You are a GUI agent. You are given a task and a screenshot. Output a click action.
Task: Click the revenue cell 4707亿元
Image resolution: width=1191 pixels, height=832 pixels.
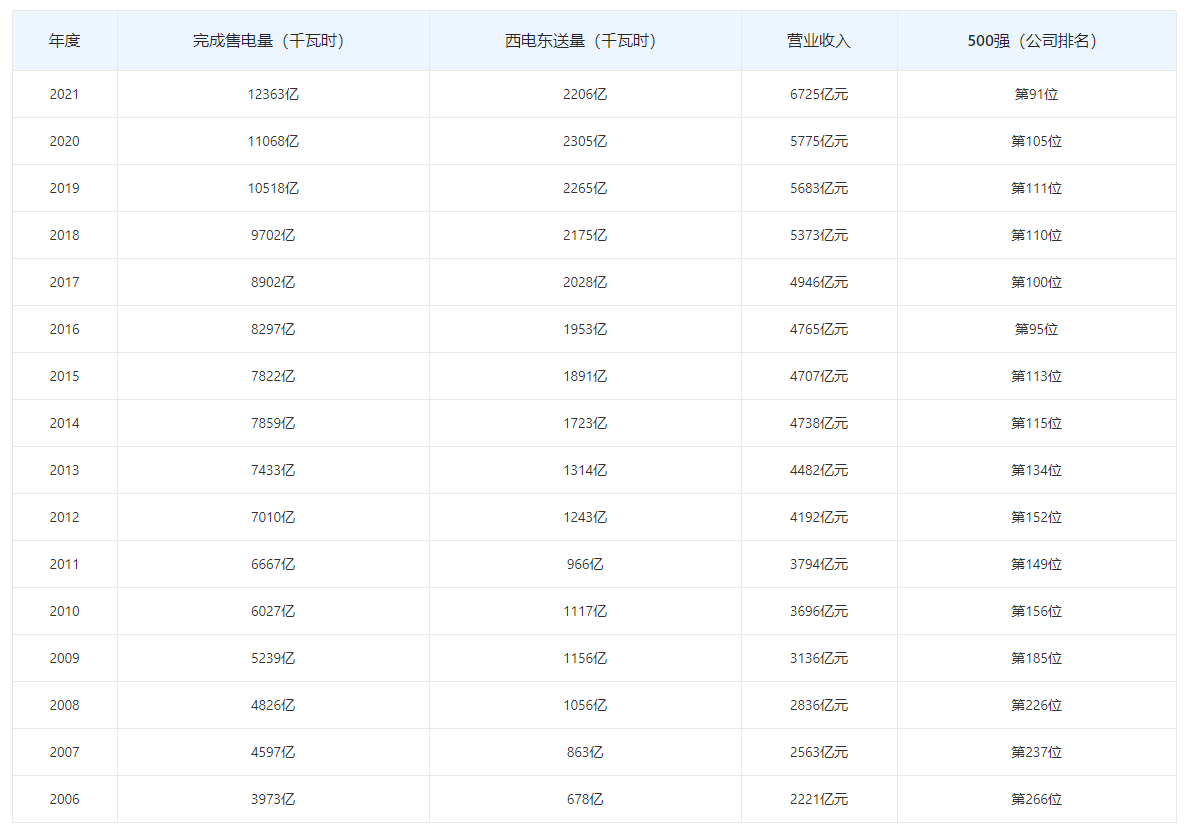point(820,377)
